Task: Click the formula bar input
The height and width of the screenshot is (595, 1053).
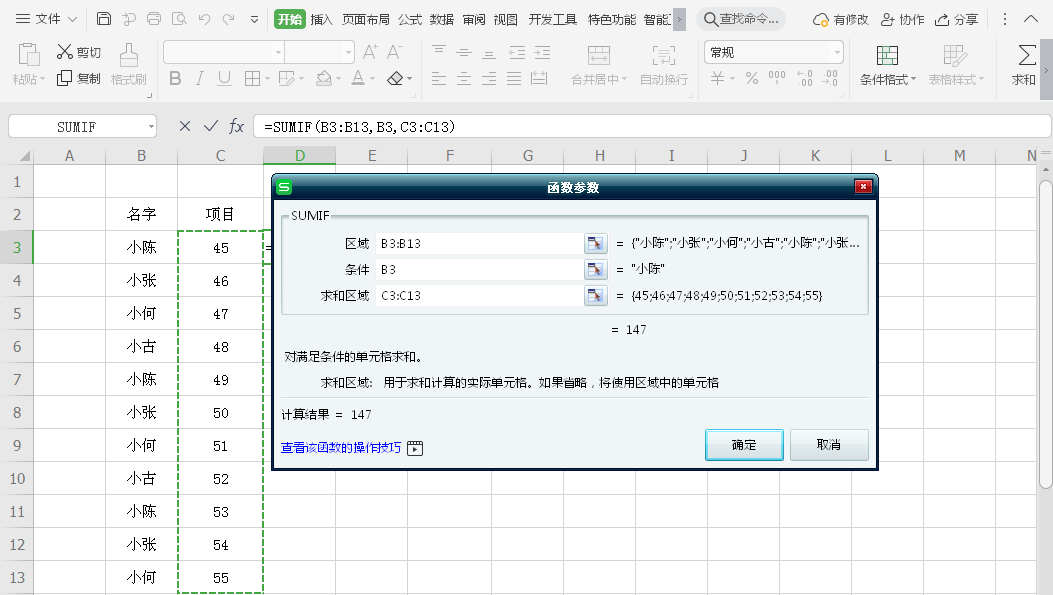Action: click(x=651, y=126)
